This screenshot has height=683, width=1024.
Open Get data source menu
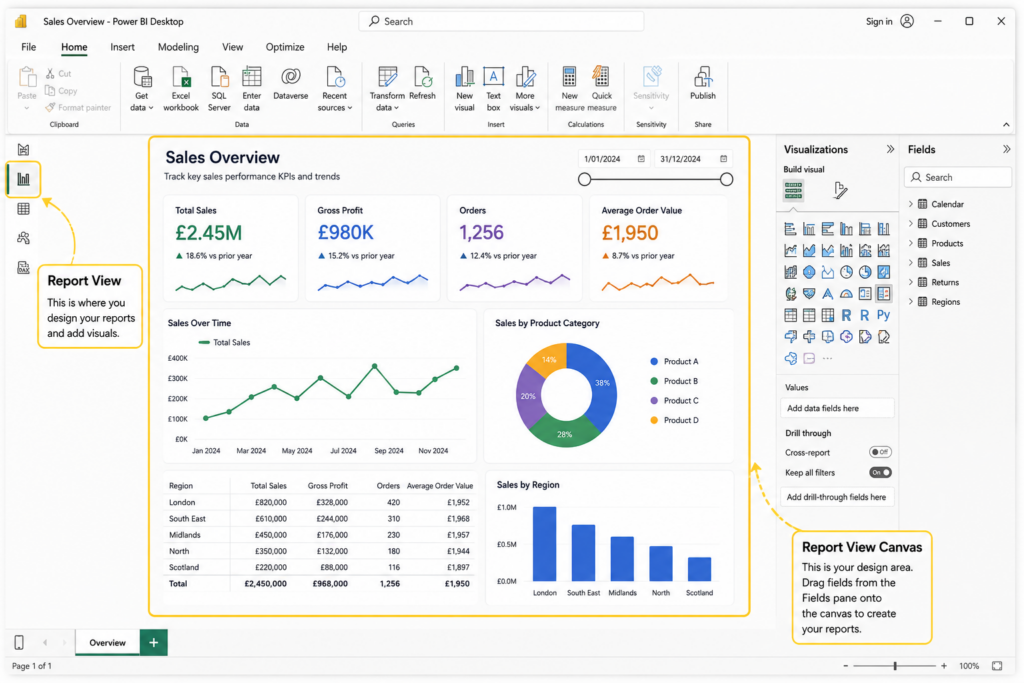click(x=142, y=89)
